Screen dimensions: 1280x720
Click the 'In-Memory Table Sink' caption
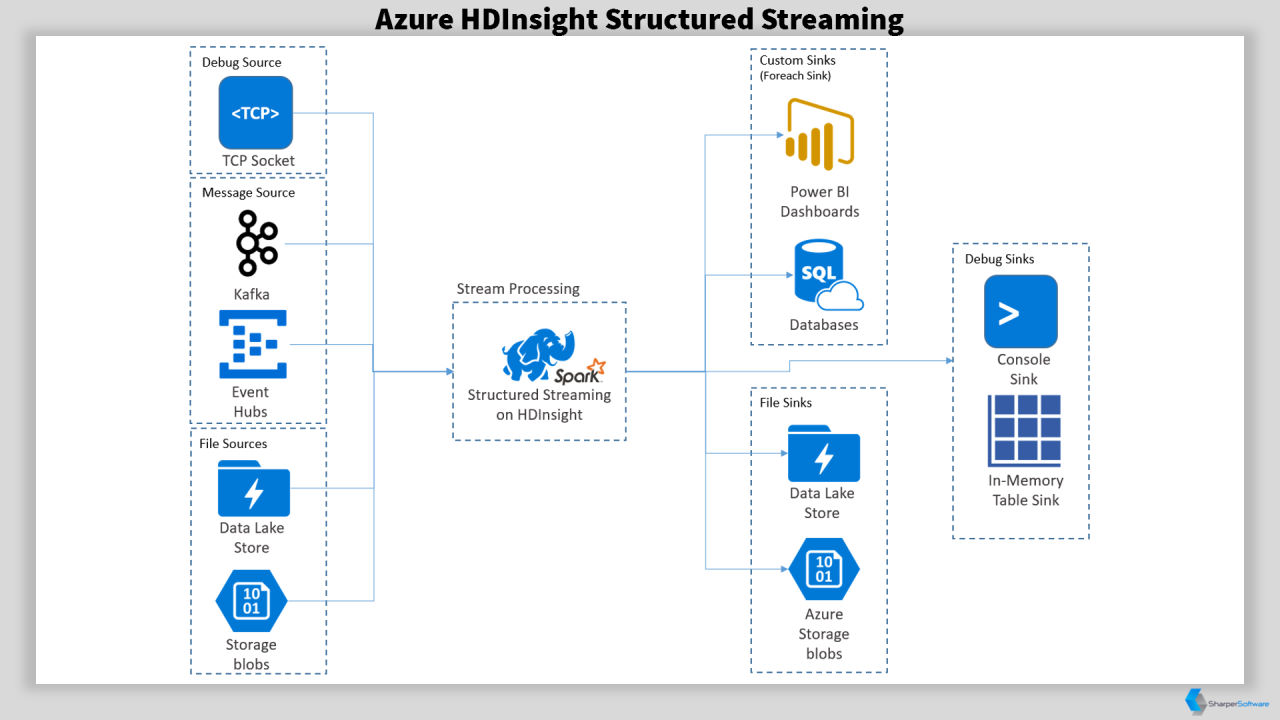click(x=1026, y=490)
